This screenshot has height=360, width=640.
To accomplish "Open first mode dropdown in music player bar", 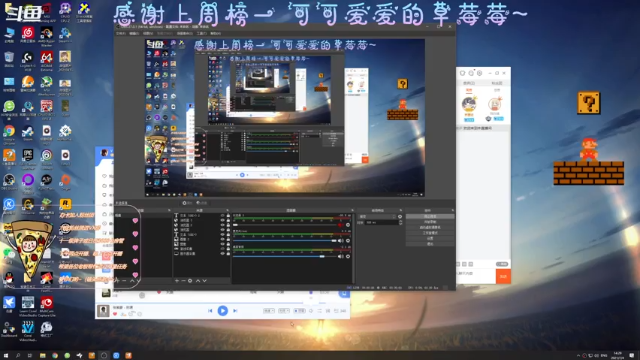I will [x=269, y=311].
